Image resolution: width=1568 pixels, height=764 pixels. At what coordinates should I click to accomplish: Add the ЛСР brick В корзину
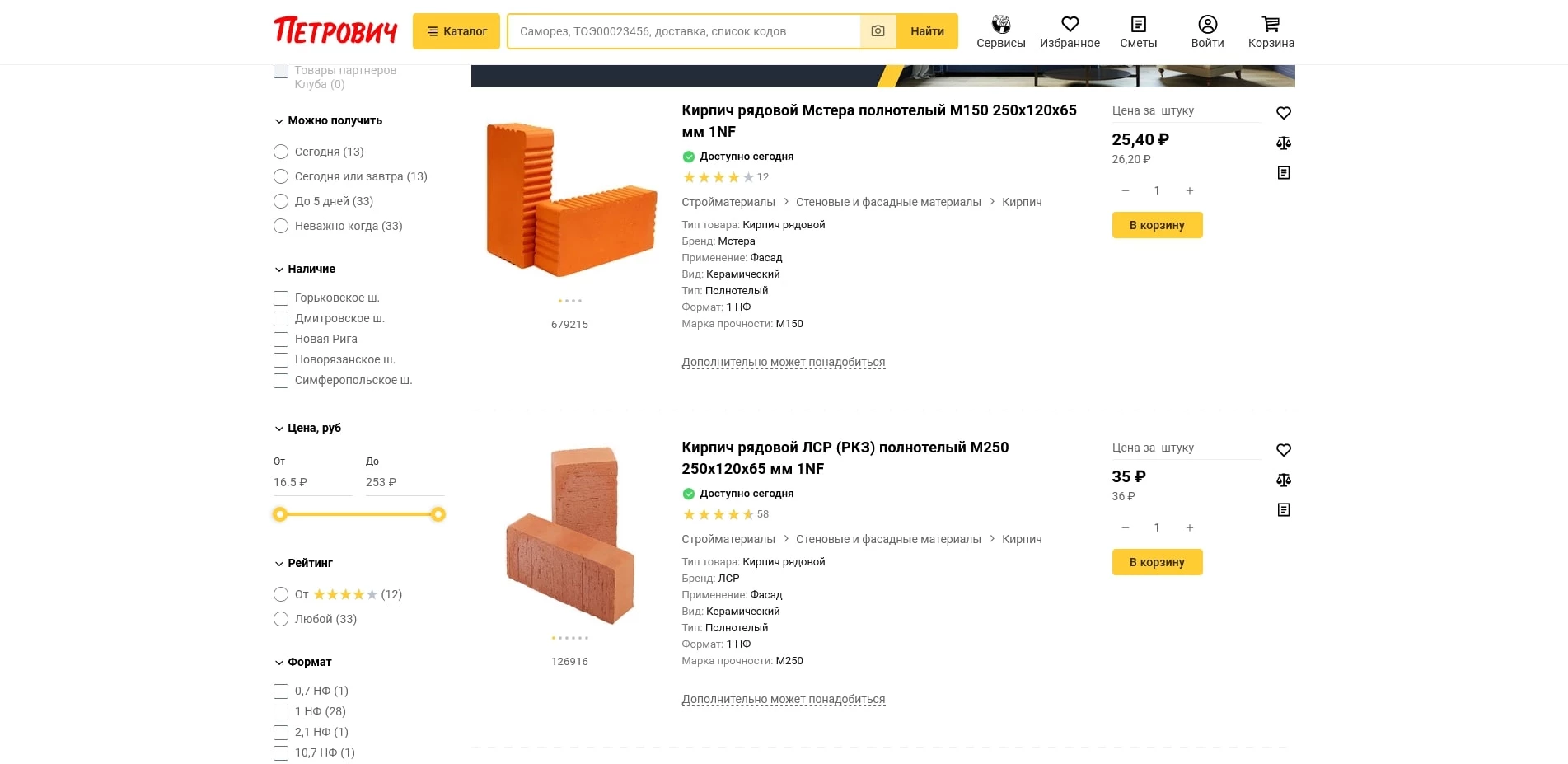[1157, 562]
